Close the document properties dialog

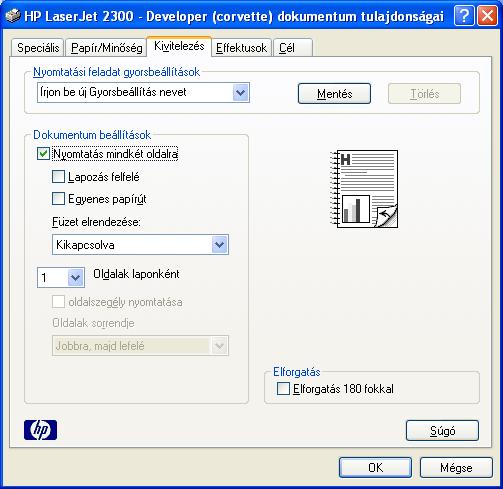487,16
